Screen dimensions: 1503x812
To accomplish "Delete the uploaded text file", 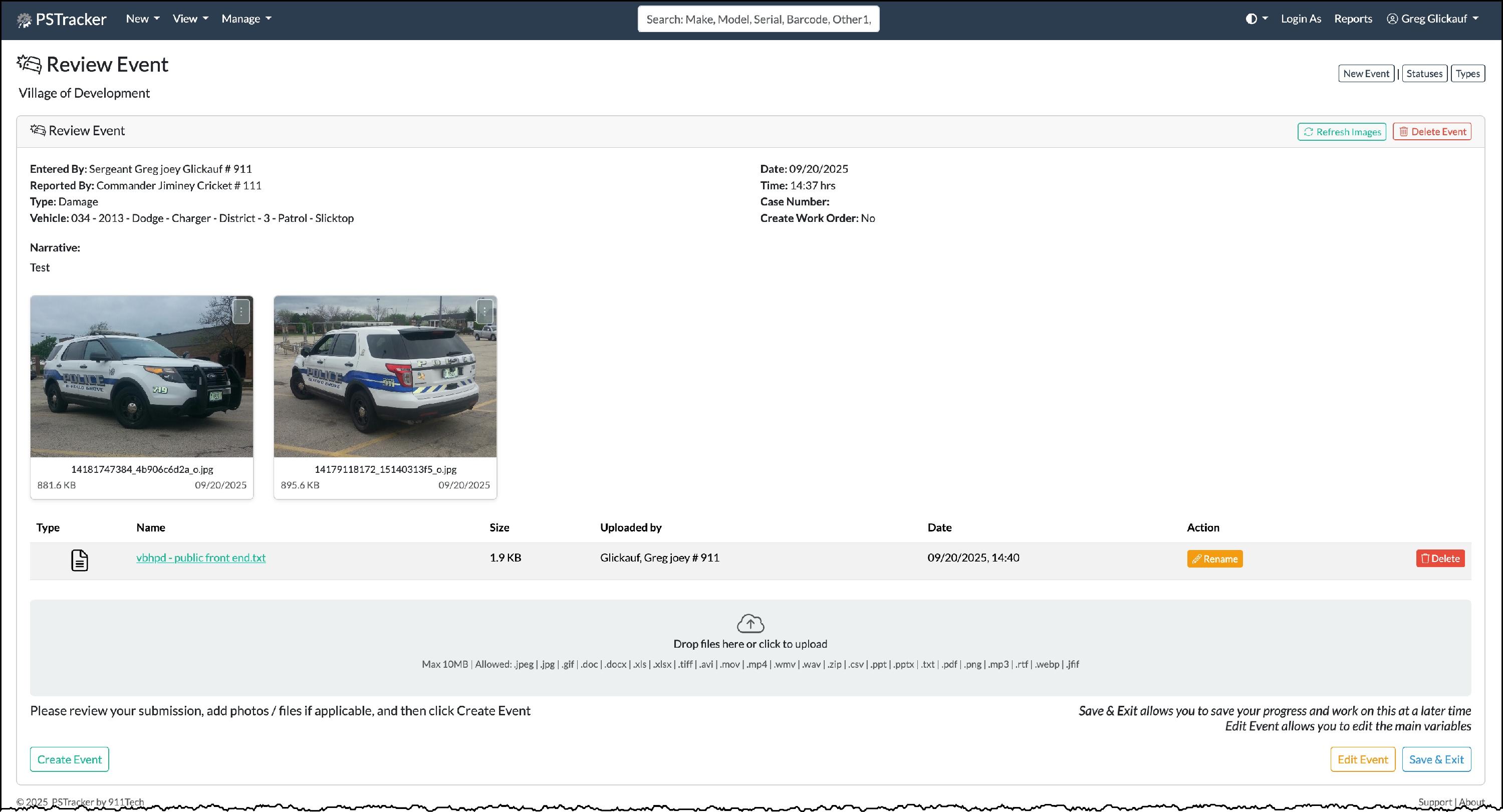I will (1439, 558).
